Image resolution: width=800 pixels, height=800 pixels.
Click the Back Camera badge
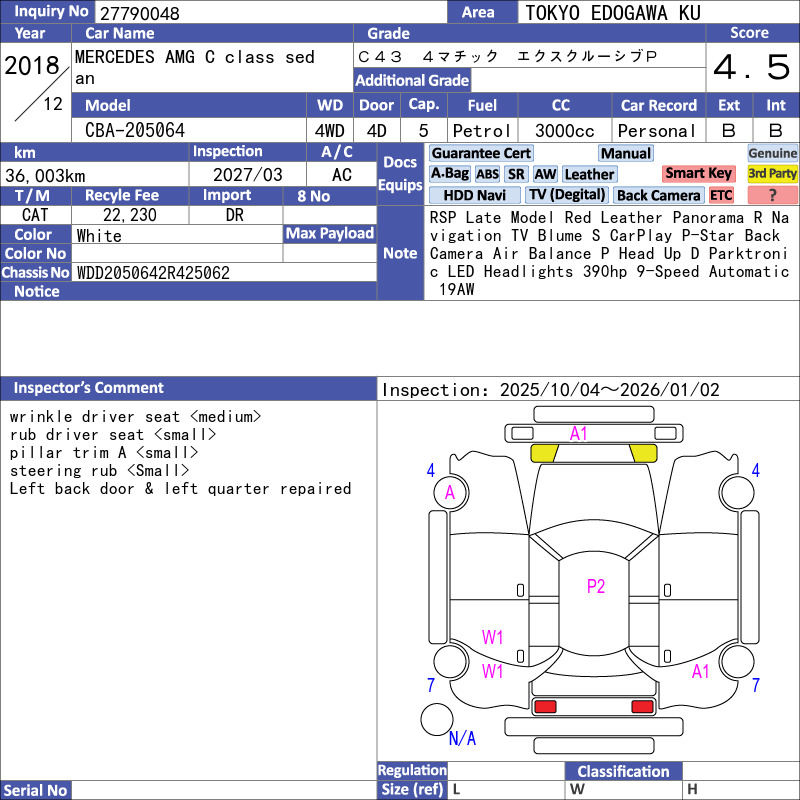658,195
